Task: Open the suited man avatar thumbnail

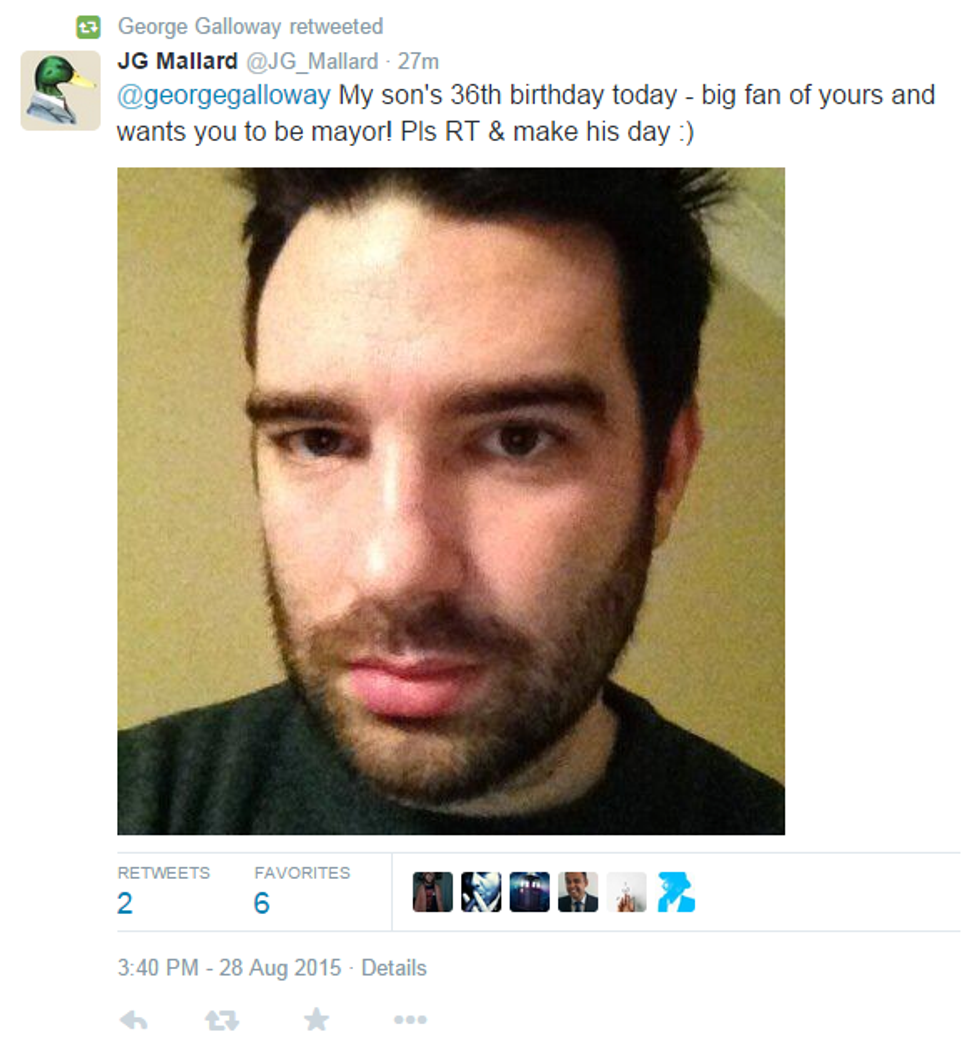Action: [578, 892]
